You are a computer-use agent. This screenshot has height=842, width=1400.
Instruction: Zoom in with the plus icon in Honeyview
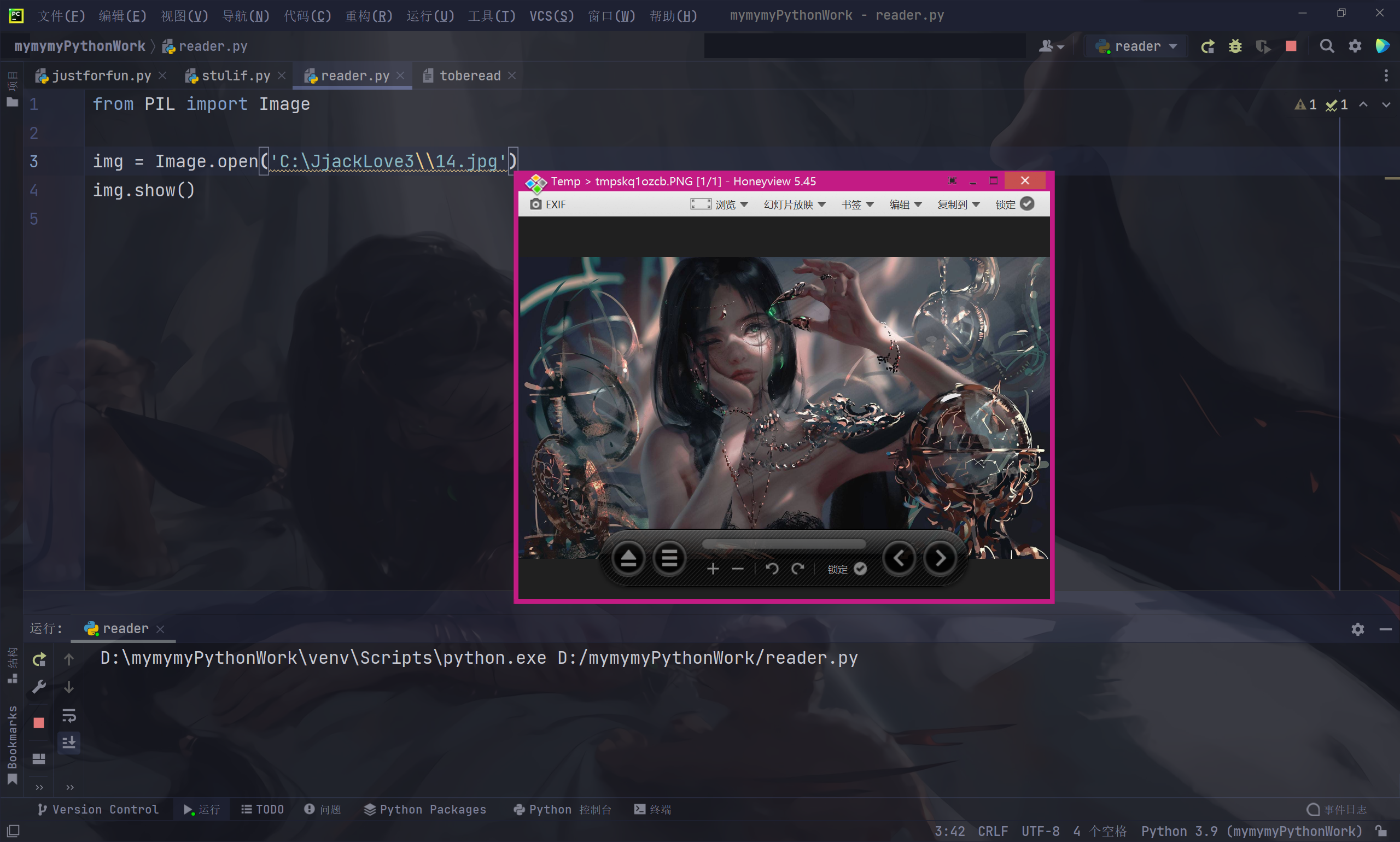point(713,569)
